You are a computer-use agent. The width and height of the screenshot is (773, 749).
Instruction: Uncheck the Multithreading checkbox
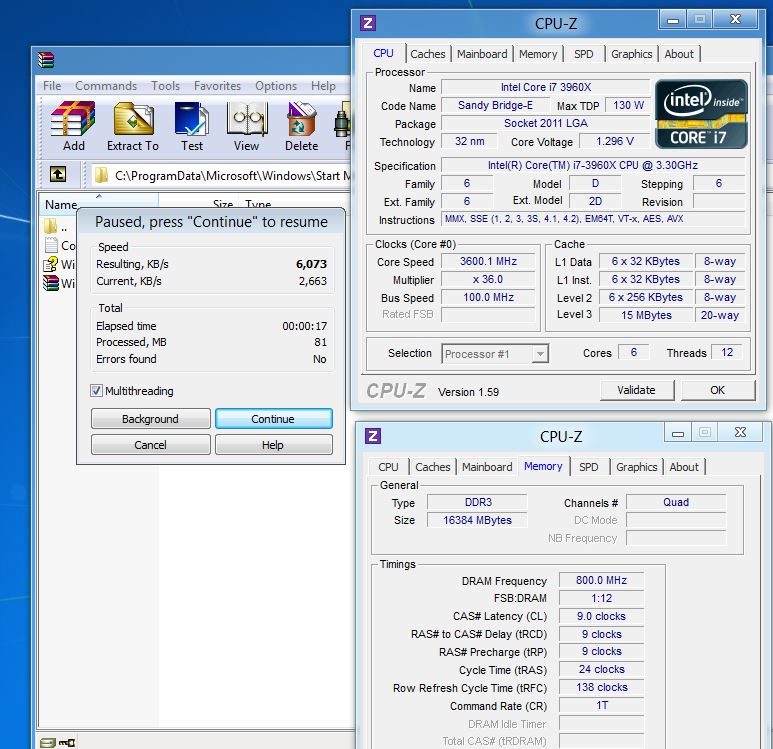[97, 390]
